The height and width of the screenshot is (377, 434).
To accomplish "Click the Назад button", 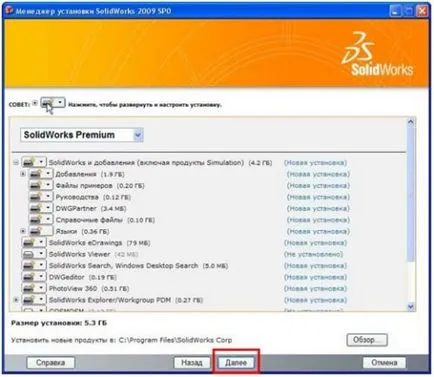I will (192, 362).
